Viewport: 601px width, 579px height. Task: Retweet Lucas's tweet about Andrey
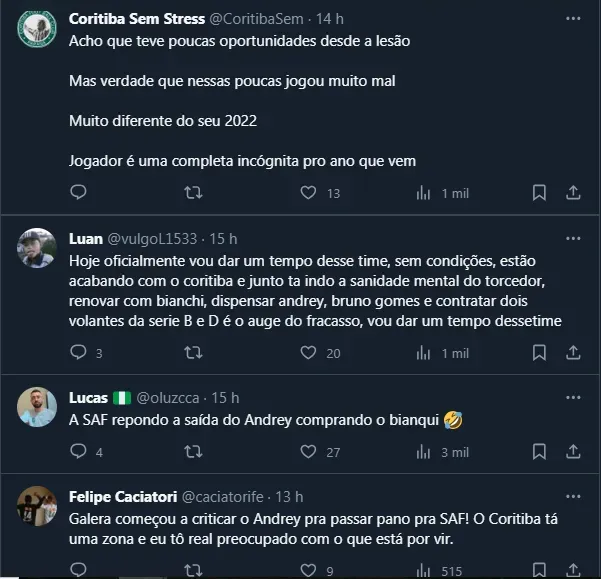tap(194, 452)
